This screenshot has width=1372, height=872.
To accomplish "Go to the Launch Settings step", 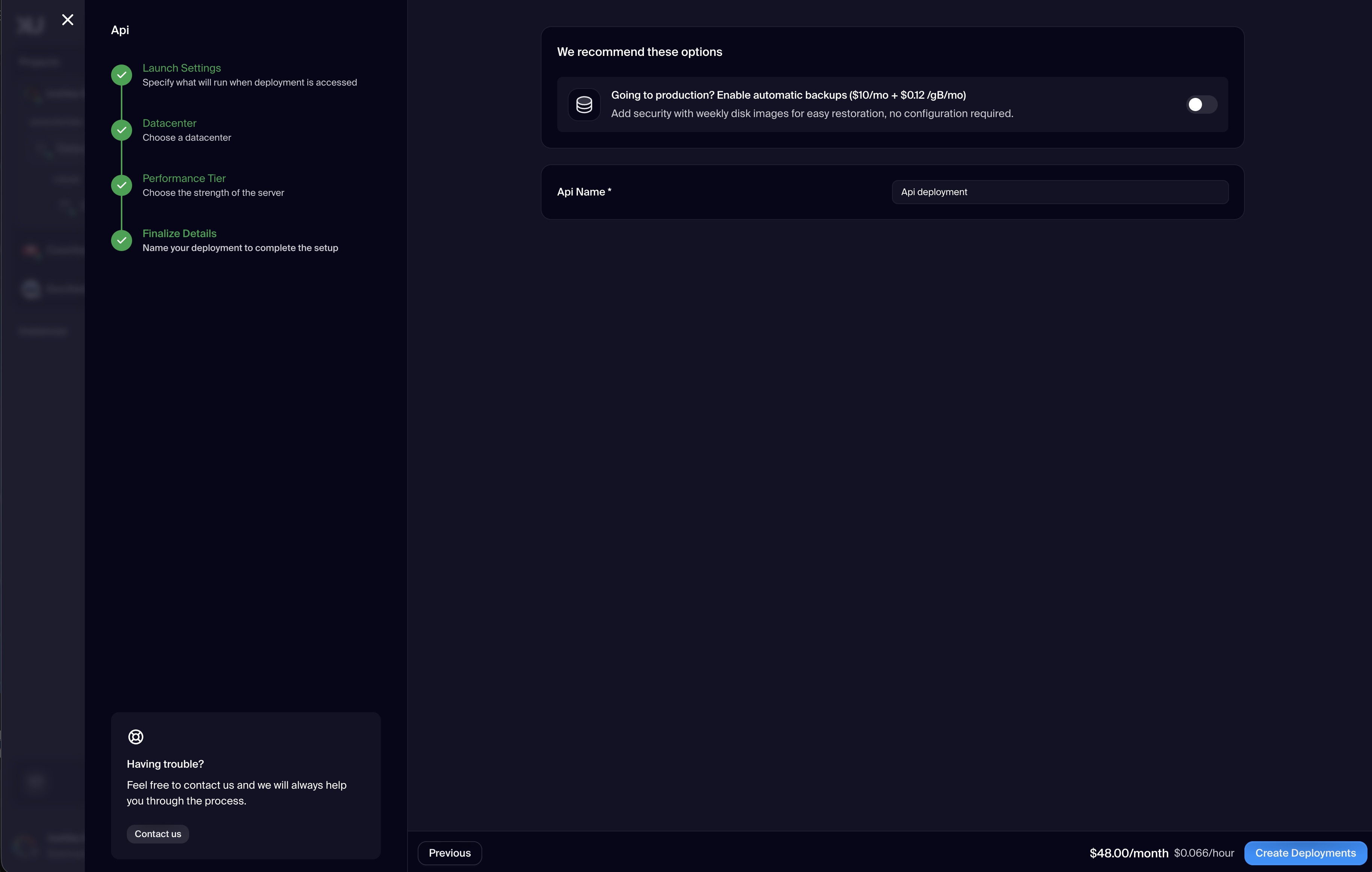I will (x=181, y=68).
